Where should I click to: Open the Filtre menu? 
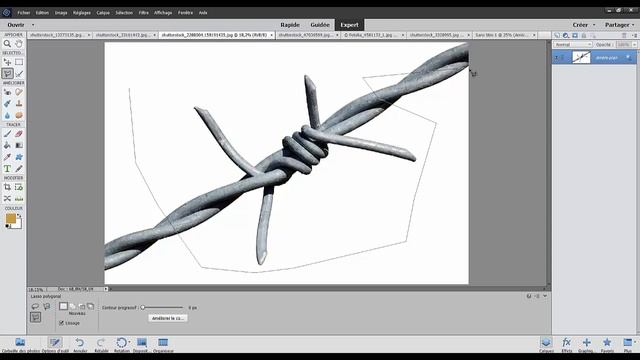pyautogui.click(x=143, y=13)
